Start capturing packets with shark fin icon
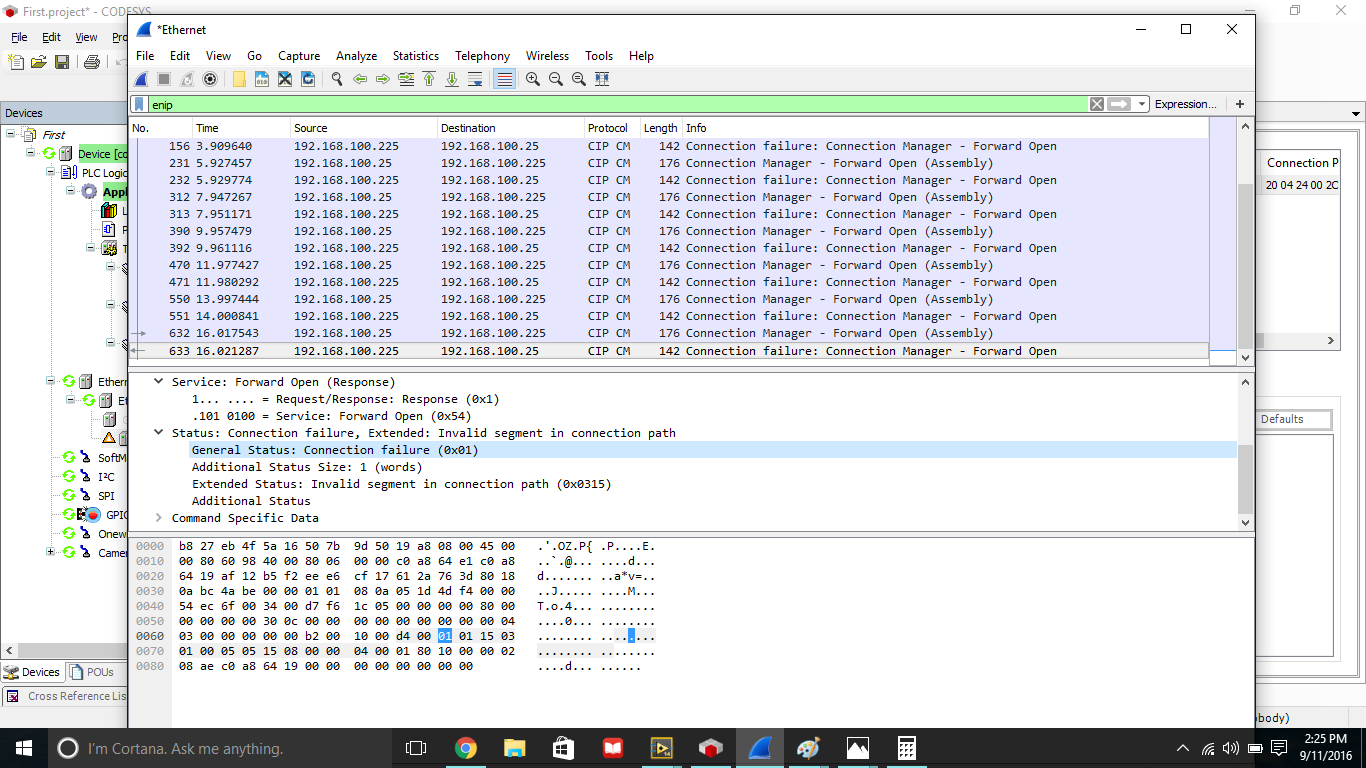 pyautogui.click(x=142, y=79)
